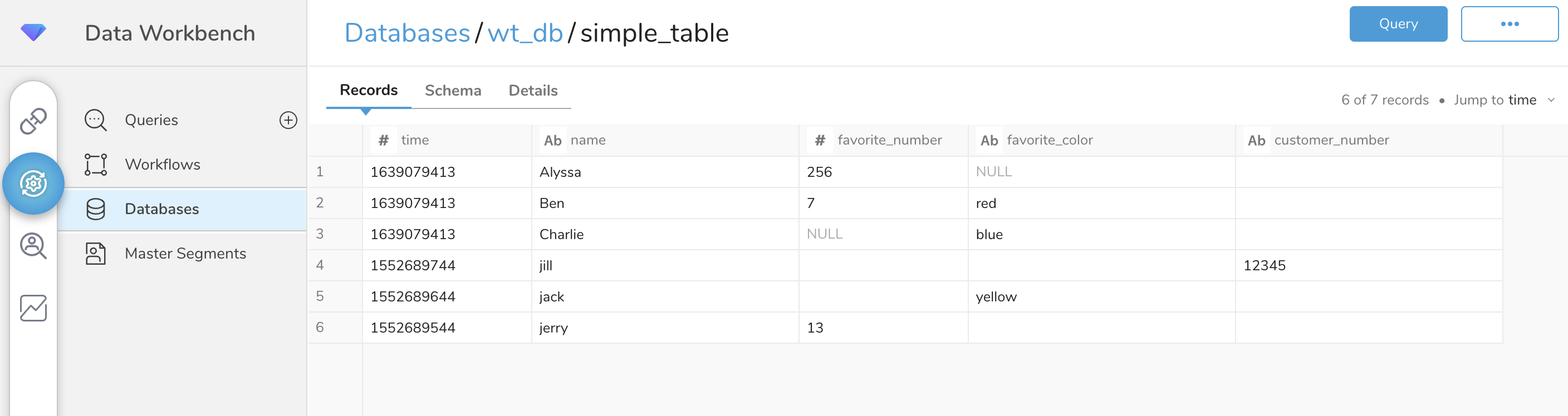Open the chart analytics icon in sidebar

(33, 308)
